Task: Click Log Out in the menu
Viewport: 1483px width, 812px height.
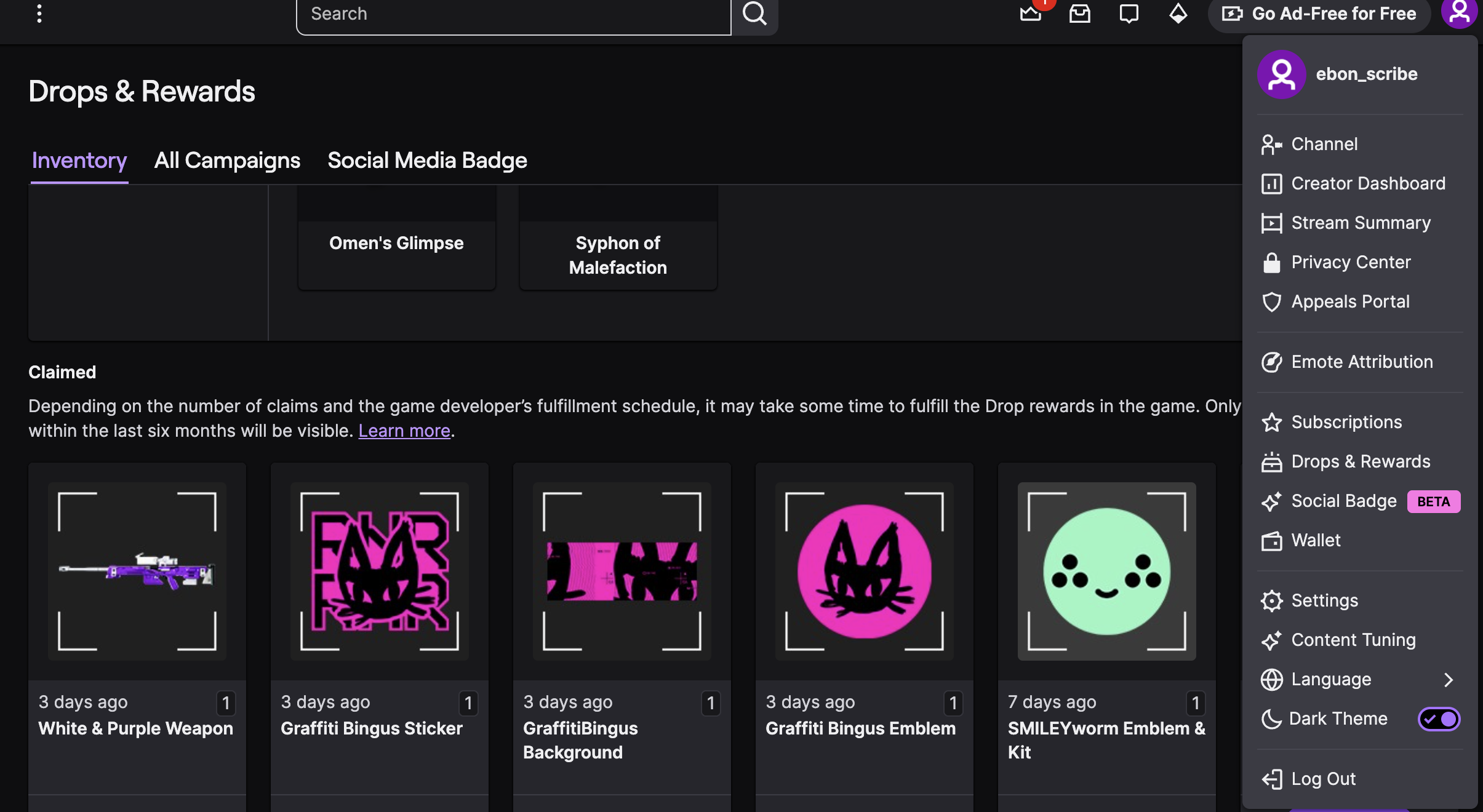Action: (1323, 779)
